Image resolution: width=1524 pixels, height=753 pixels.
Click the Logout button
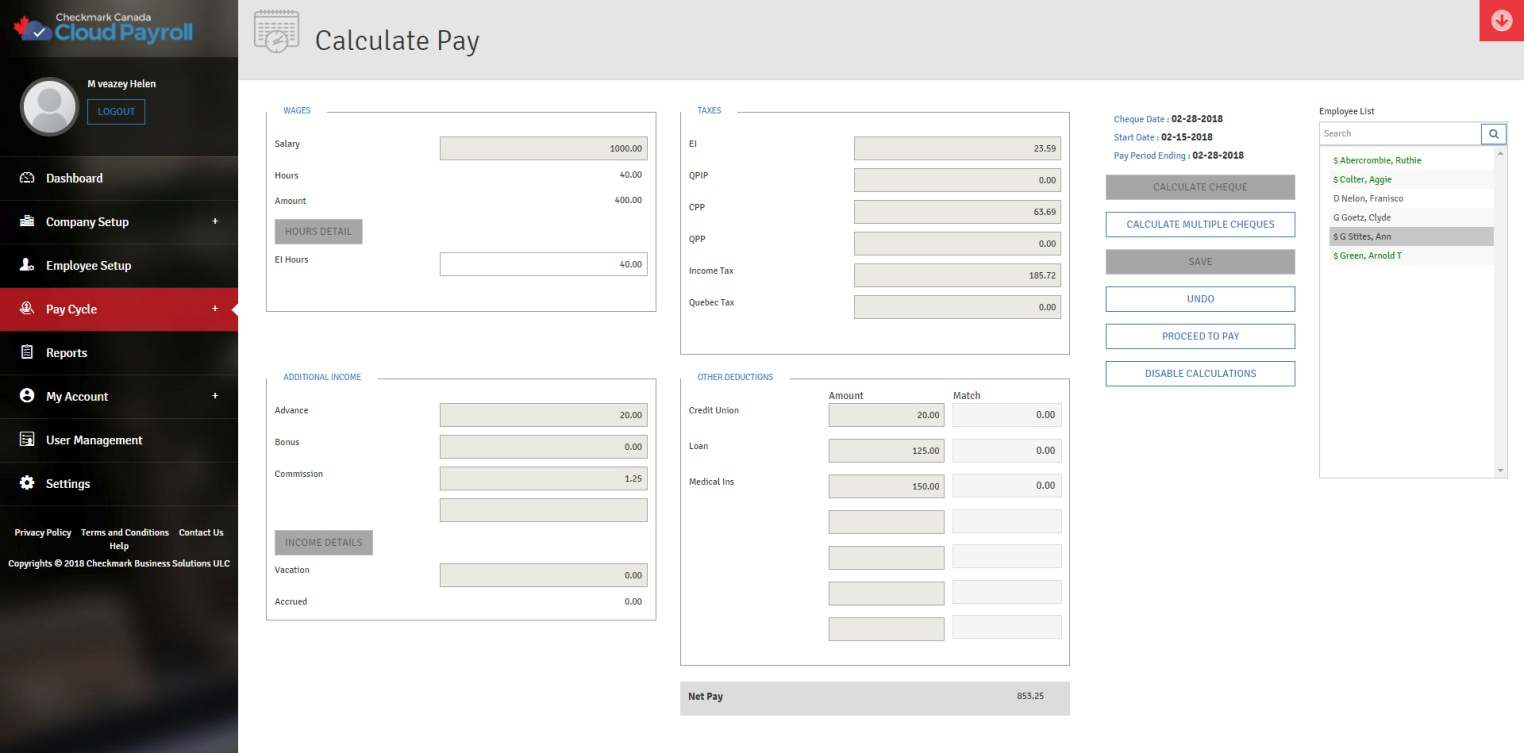(116, 112)
